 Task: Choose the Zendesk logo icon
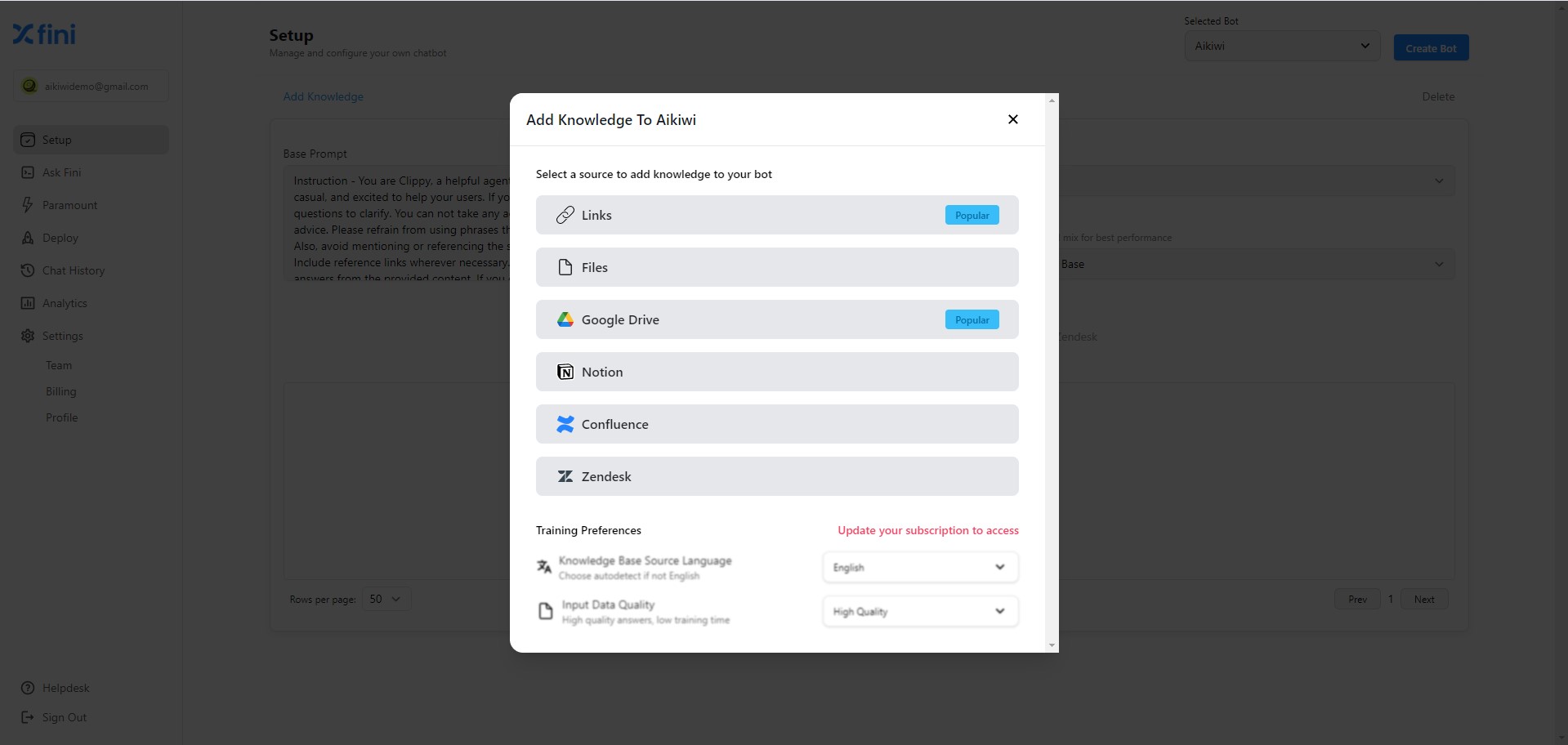point(565,476)
